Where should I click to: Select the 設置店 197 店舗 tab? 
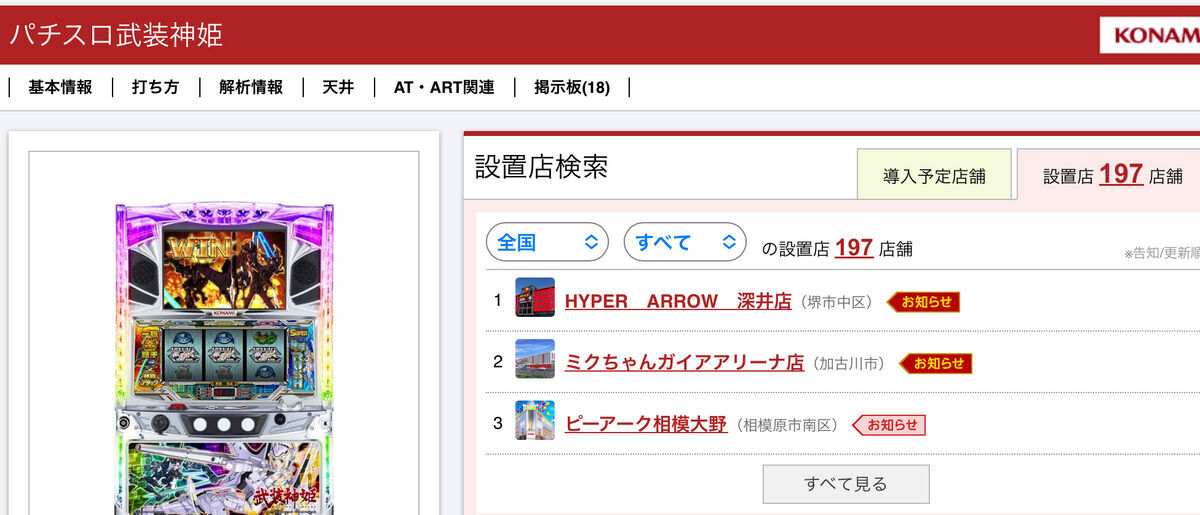(1108, 175)
